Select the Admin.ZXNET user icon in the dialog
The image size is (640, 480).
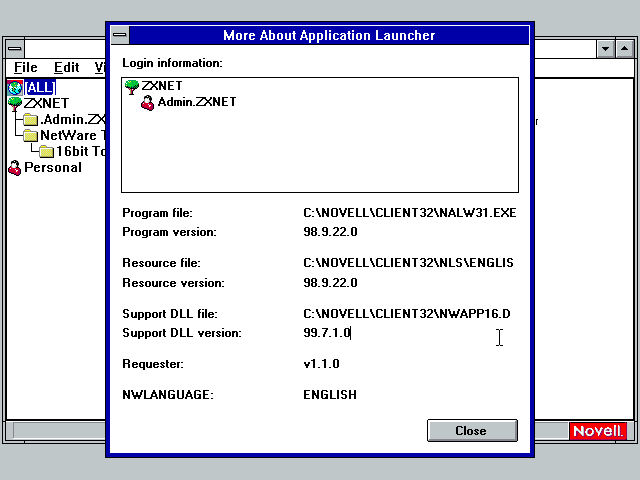[147, 103]
